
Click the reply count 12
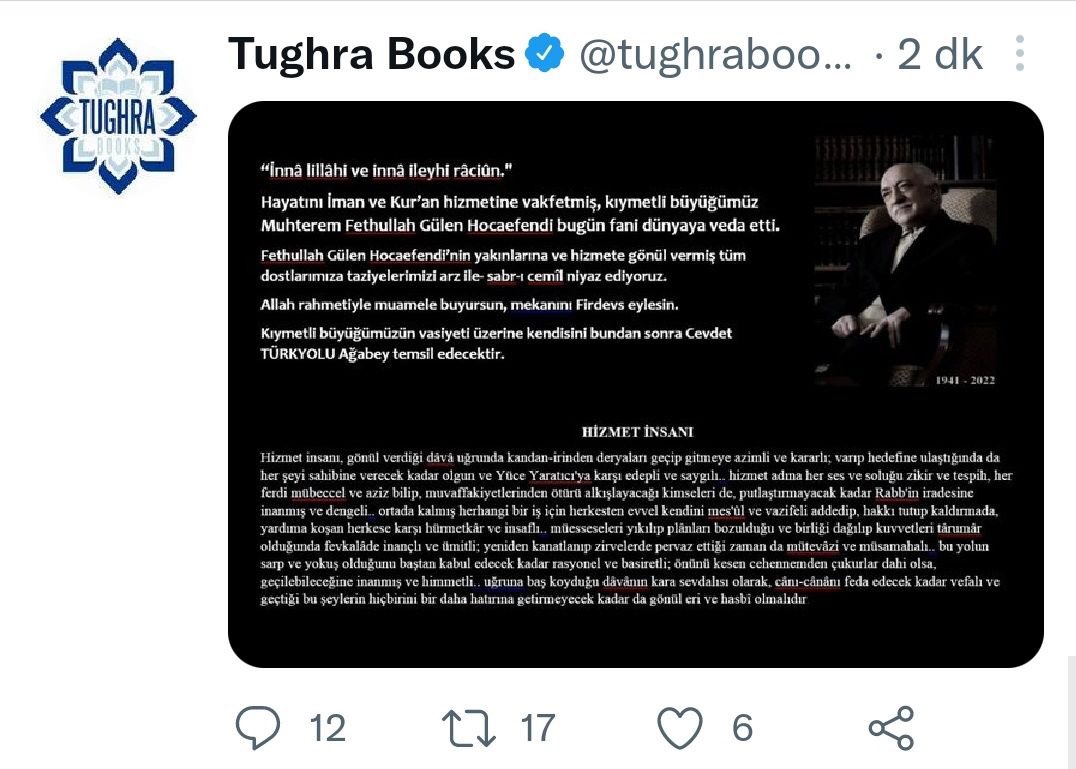click(x=327, y=728)
